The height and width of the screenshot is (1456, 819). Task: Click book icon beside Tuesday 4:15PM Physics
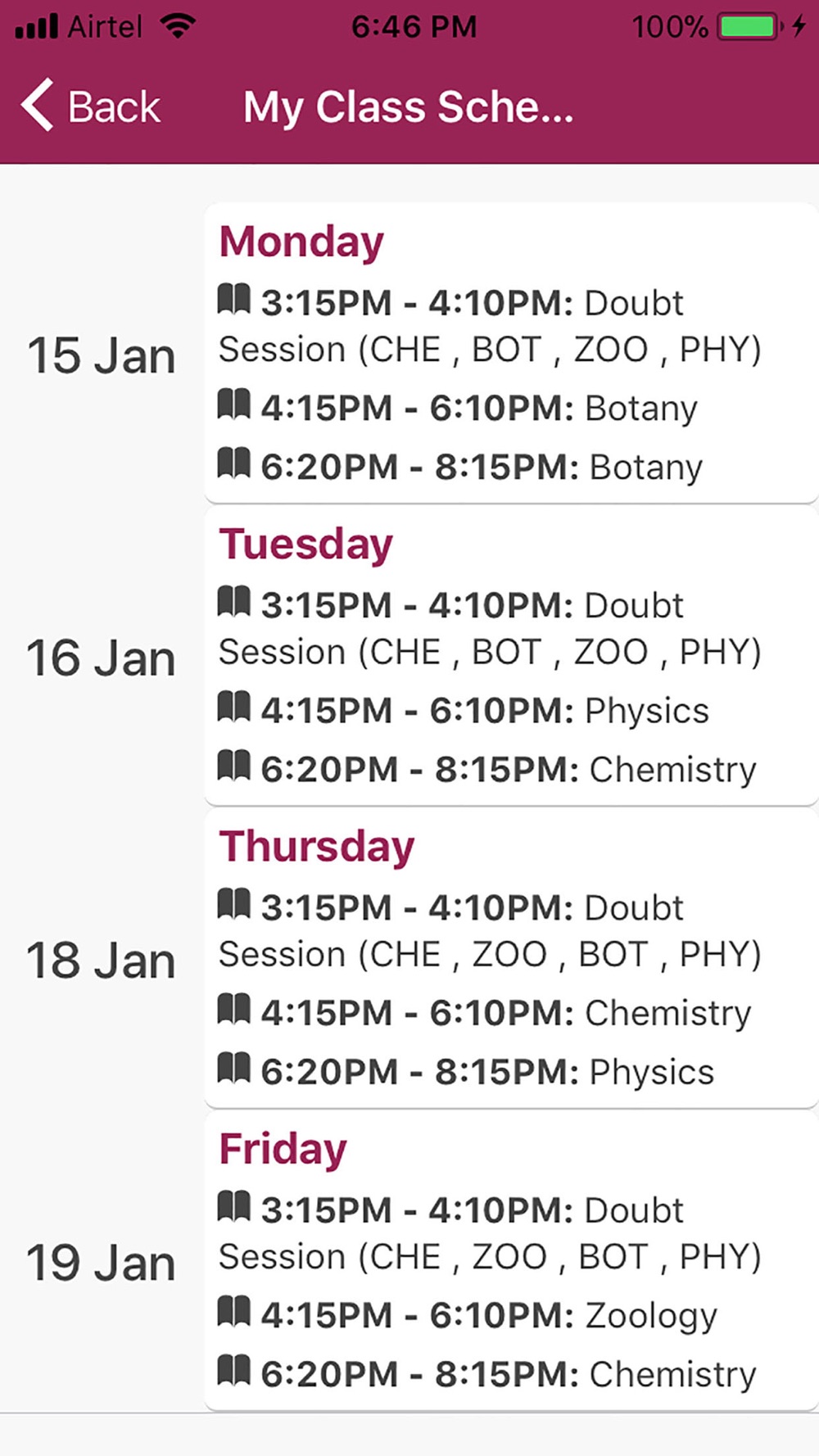[x=234, y=707]
